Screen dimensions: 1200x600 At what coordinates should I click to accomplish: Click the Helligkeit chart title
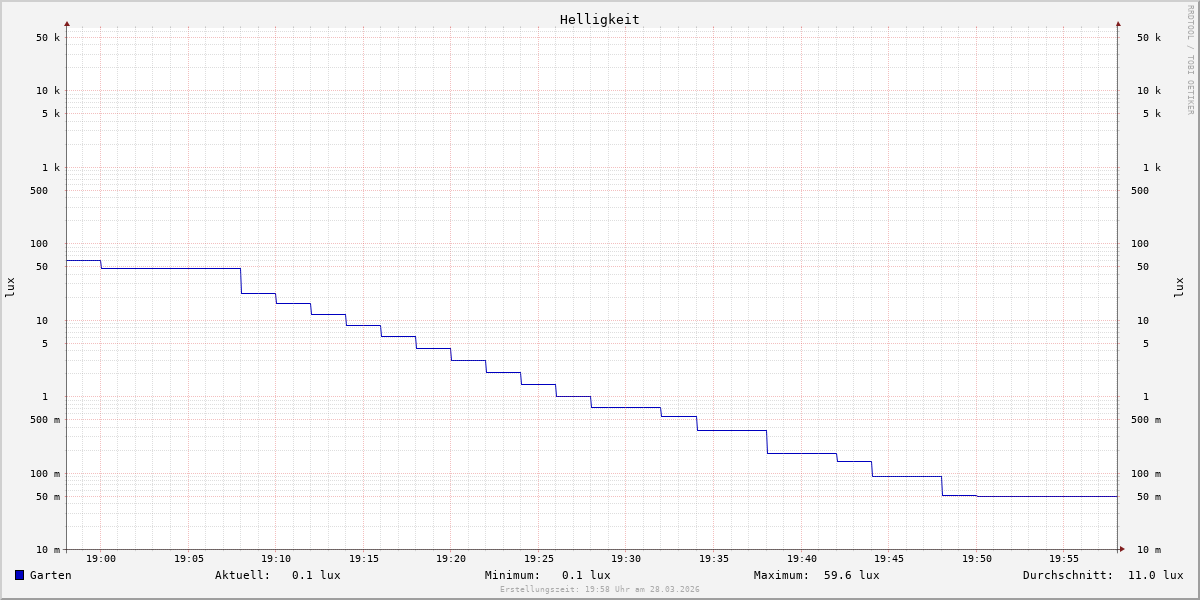(x=599, y=19)
